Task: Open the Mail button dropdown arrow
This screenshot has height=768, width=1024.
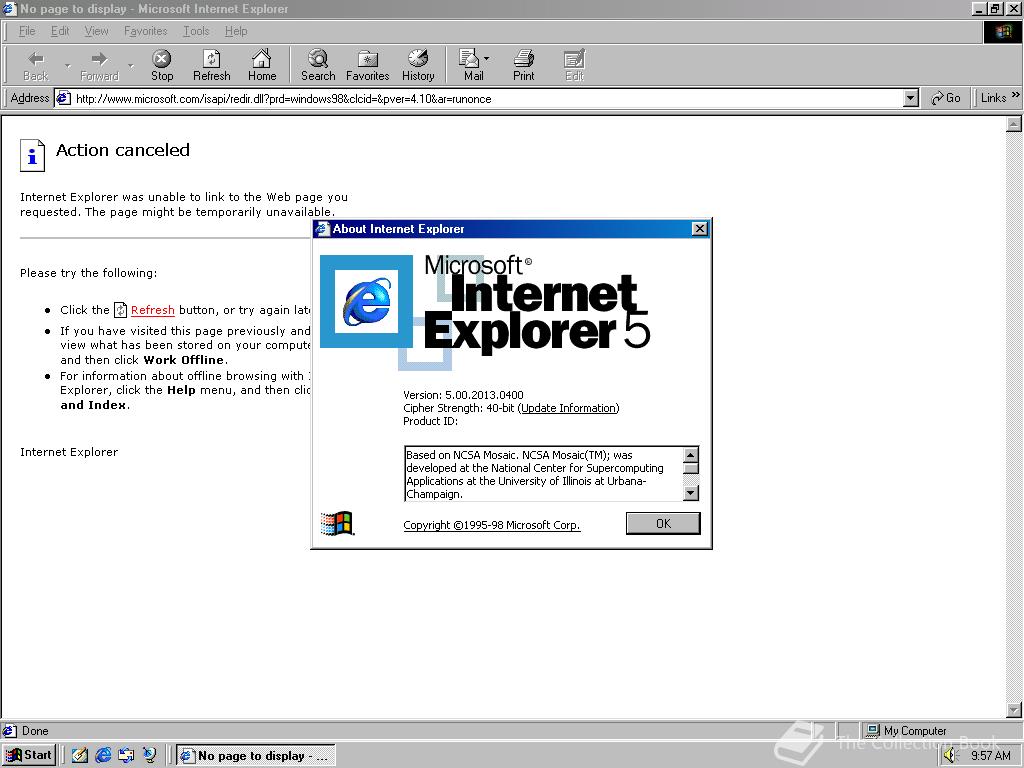Action: (x=487, y=59)
